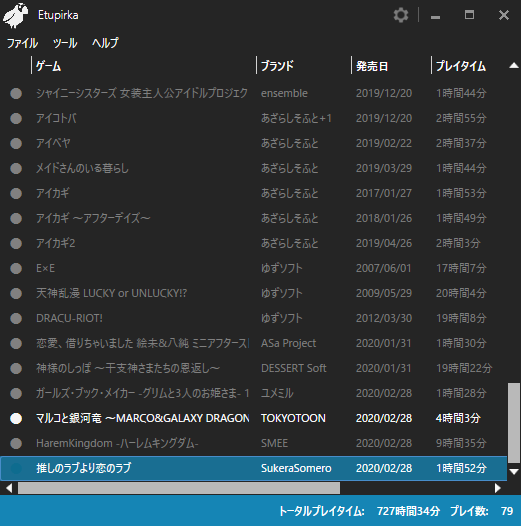This screenshot has height=526, width=521.
Task: Select the game アイベヤ
Action: click(53, 143)
